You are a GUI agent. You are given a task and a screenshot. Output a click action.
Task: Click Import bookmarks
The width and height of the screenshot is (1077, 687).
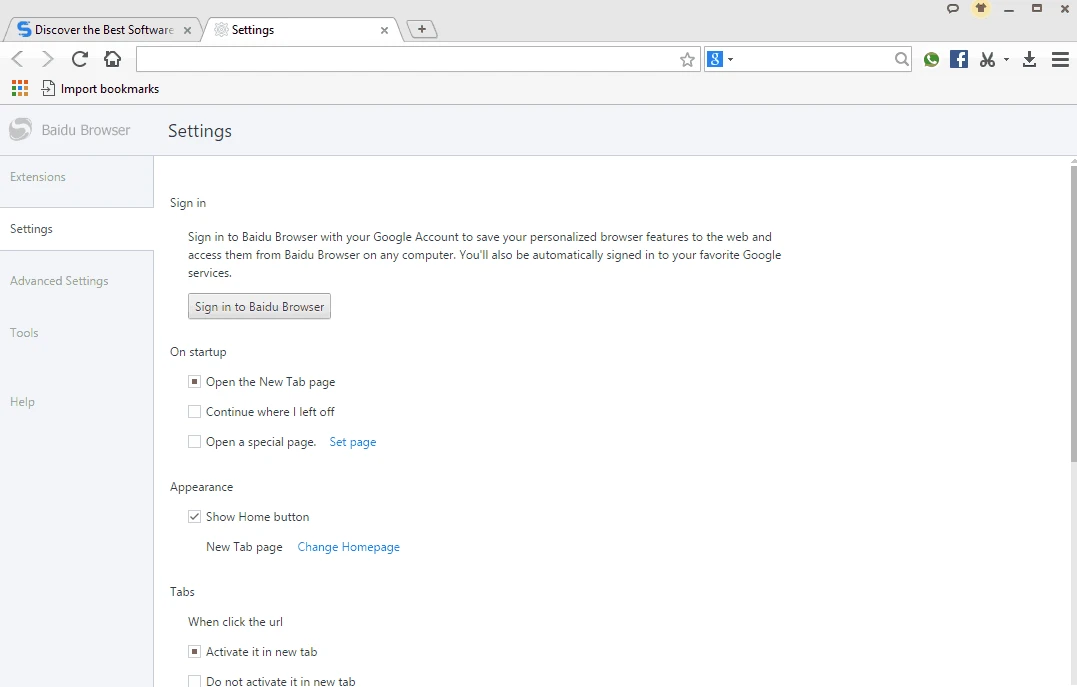pyautogui.click(x=100, y=89)
